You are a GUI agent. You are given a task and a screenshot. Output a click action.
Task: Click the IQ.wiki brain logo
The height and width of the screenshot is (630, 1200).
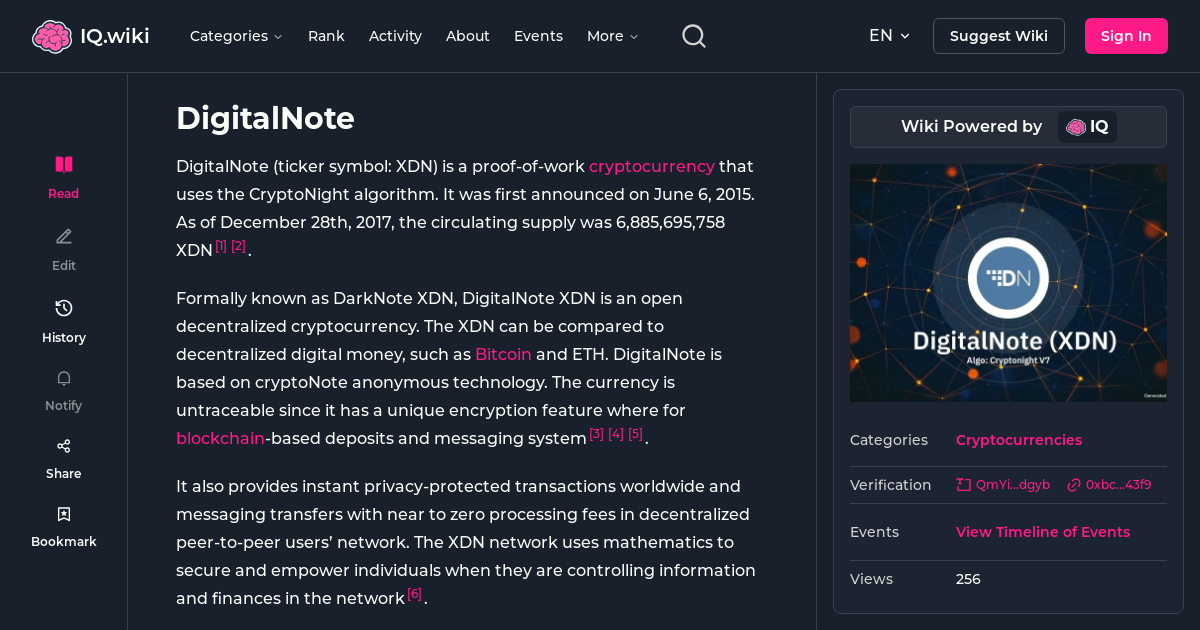(x=53, y=35)
